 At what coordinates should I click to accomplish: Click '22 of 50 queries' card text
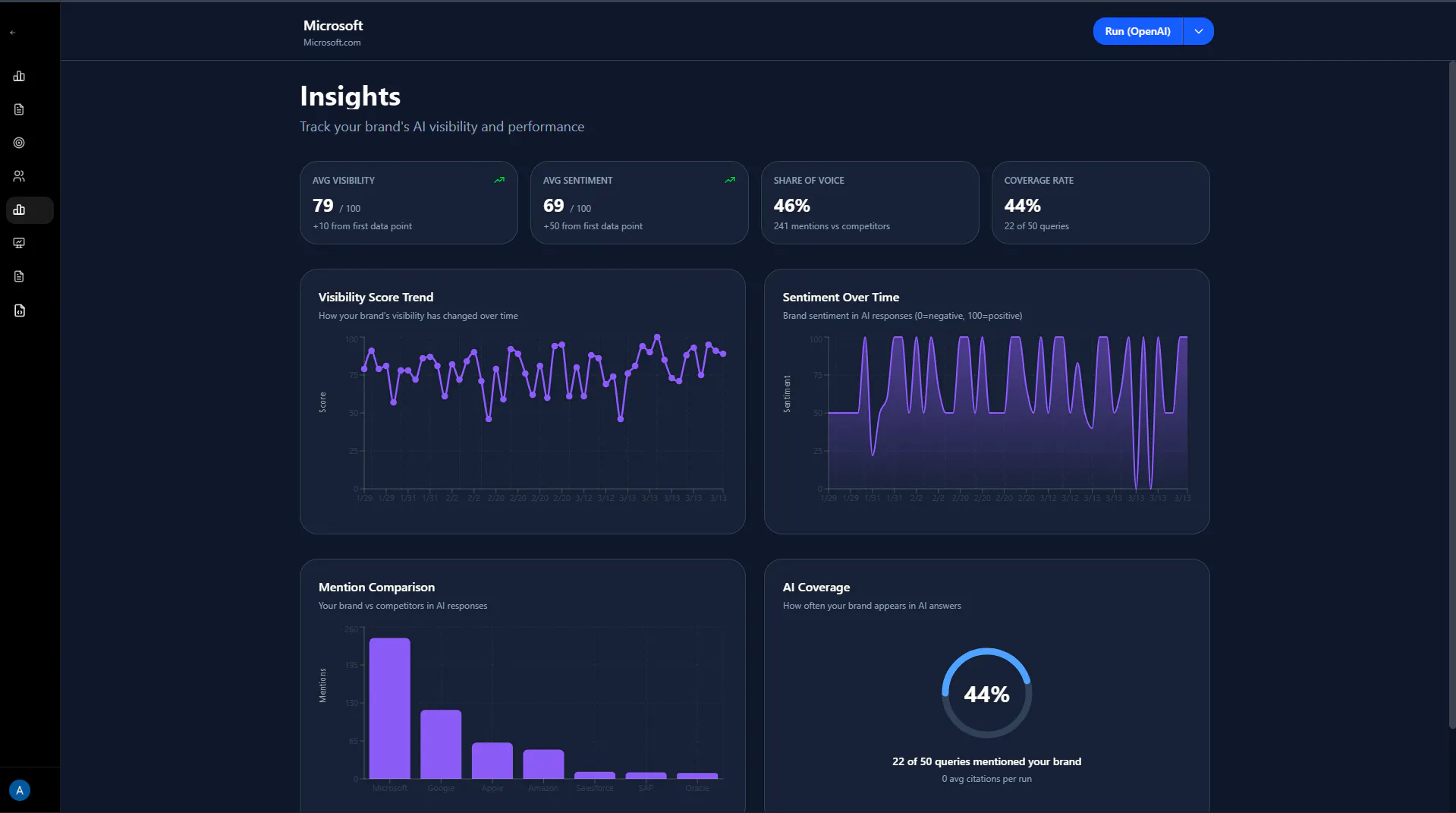click(1036, 226)
